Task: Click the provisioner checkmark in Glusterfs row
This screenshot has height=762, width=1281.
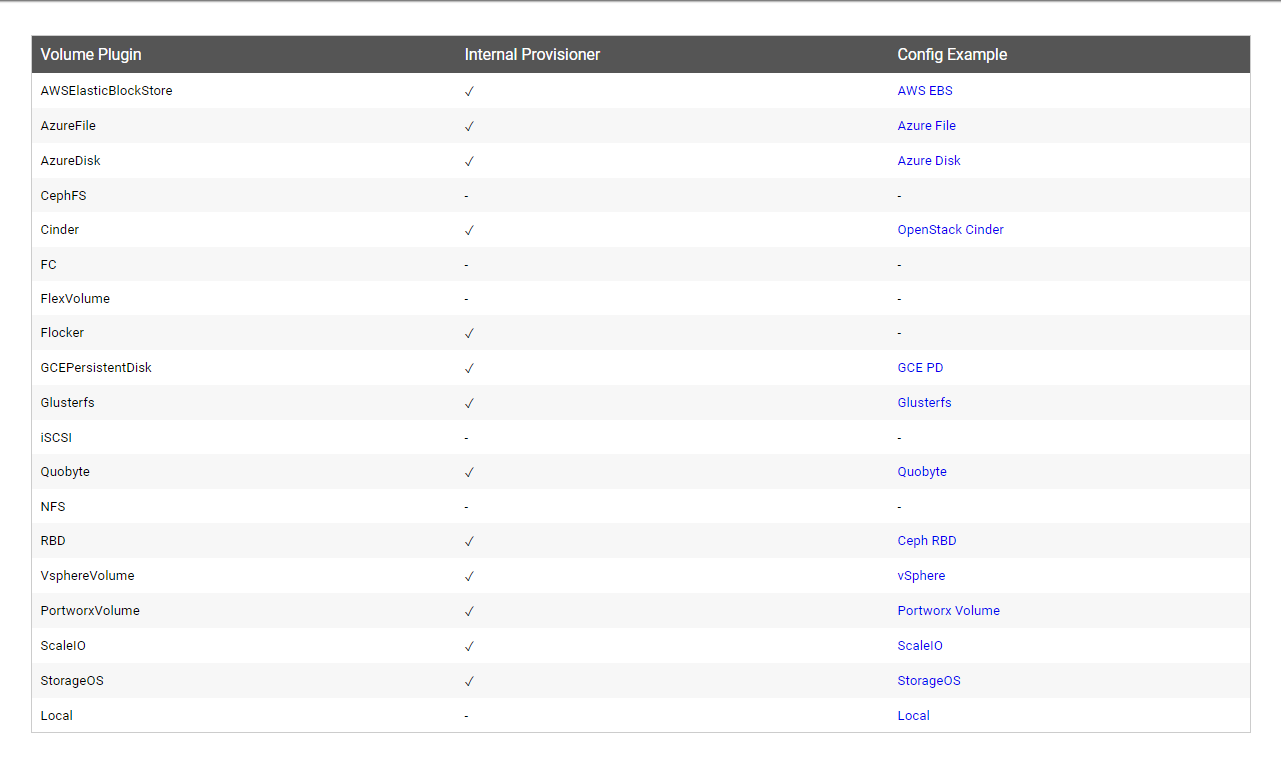Action: (469, 403)
